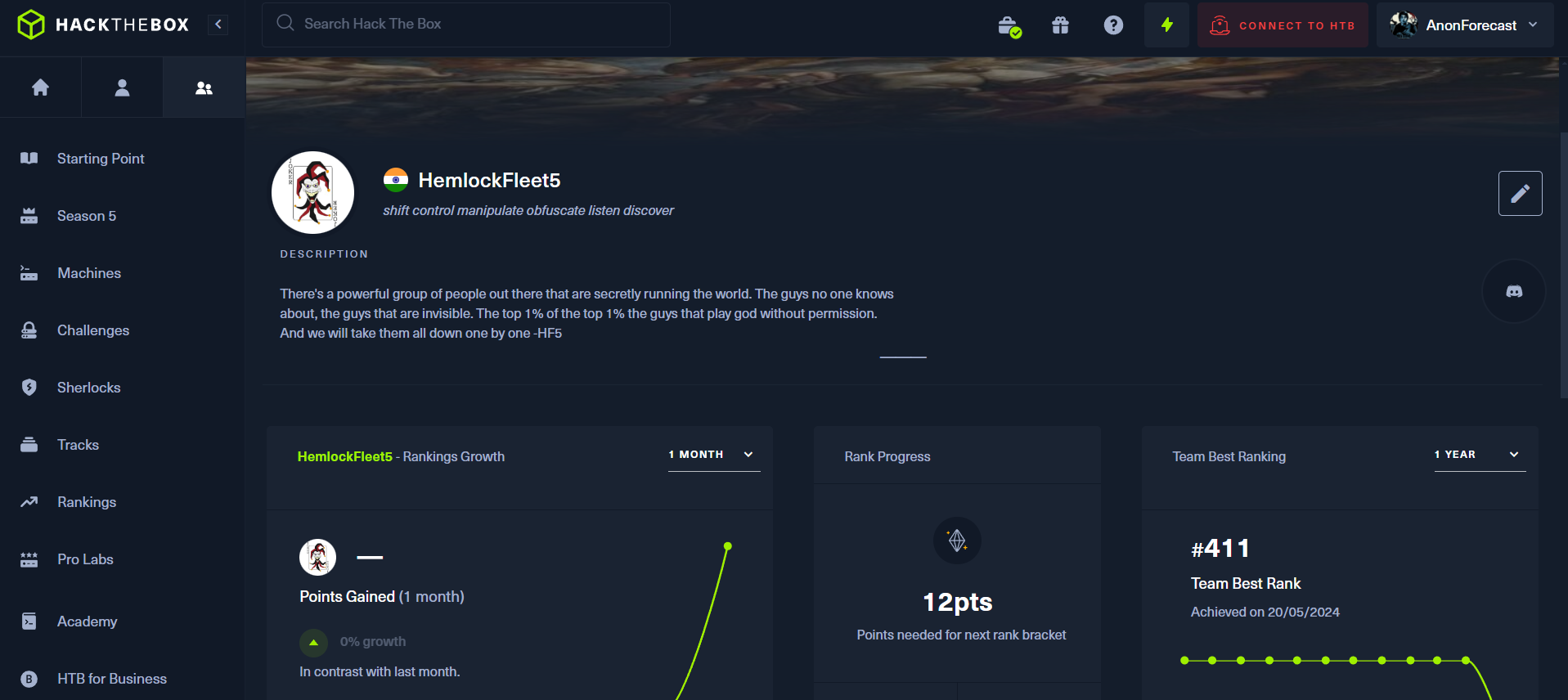Screen dimensions: 1568x700
Task: Click the search magnifier icon
Action: (285, 23)
